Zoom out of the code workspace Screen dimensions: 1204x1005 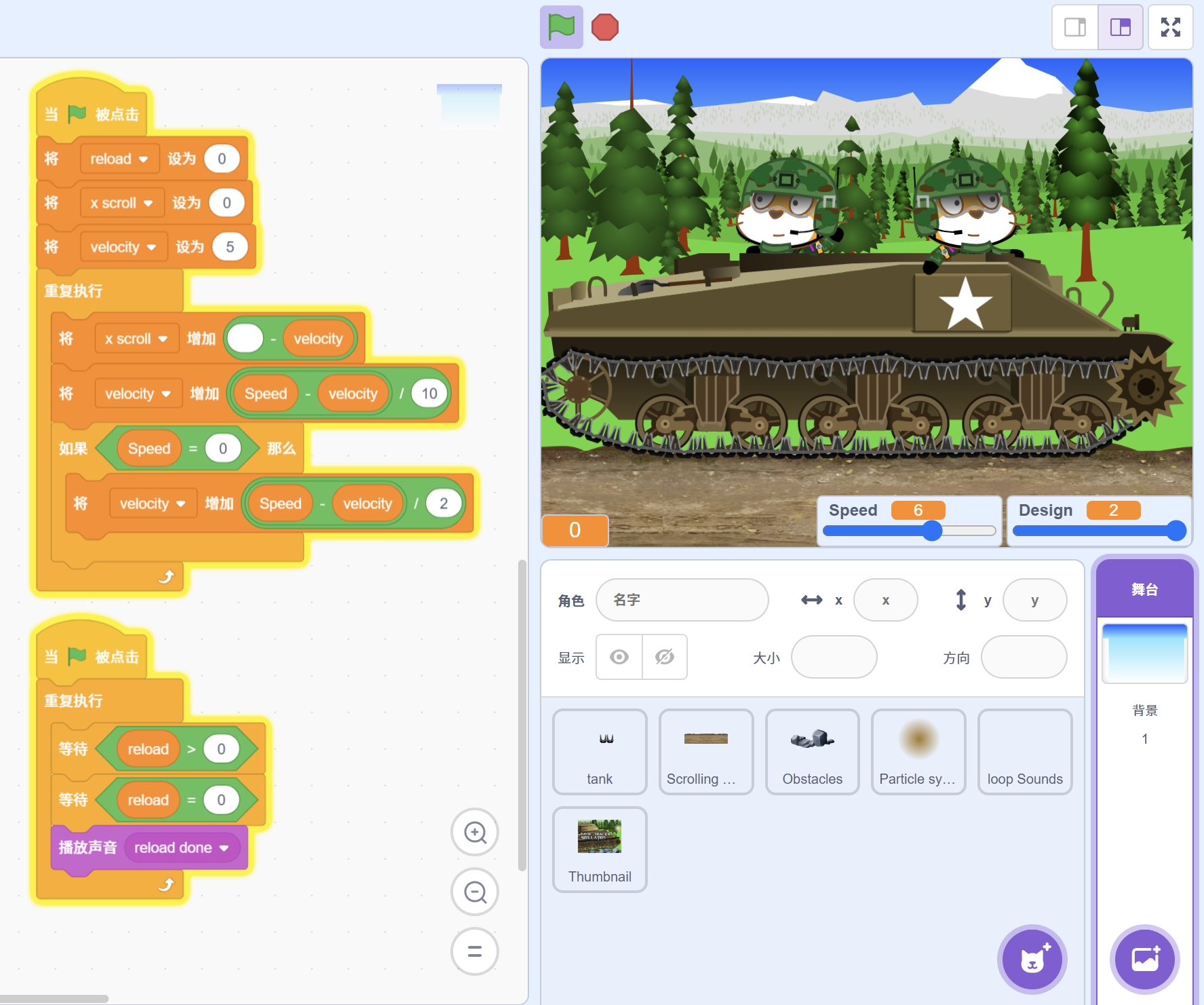pyautogui.click(x=475, y=892)
